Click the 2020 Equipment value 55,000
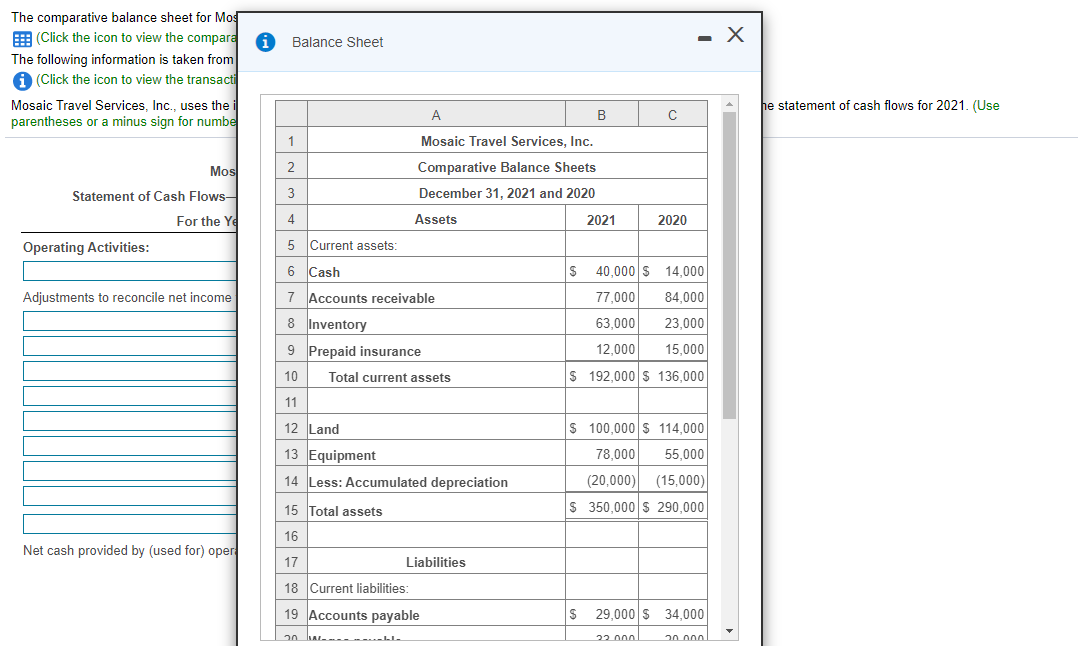This screenshot has width=1080, height=646. [685, 455]
